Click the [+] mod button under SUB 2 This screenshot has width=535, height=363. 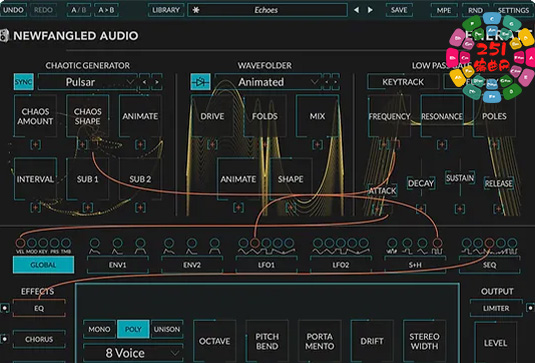140,207
